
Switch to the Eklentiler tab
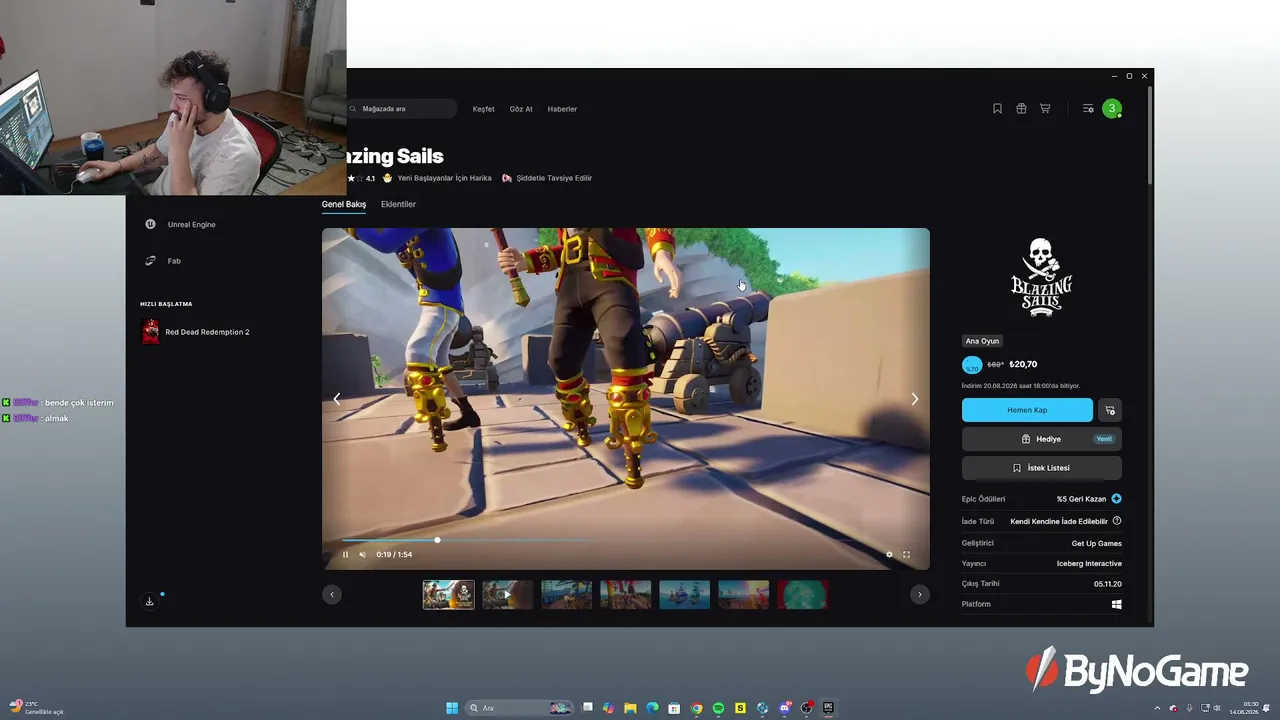tap(398, 204)
